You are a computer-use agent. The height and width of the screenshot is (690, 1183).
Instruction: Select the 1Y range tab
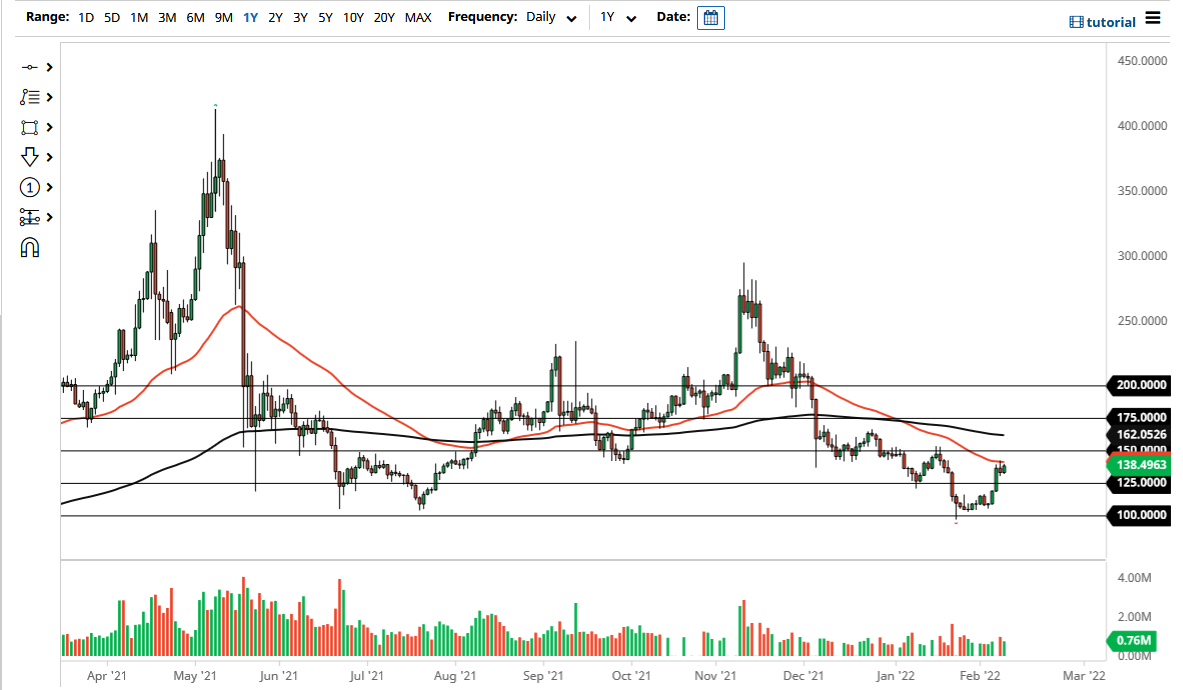250,17
